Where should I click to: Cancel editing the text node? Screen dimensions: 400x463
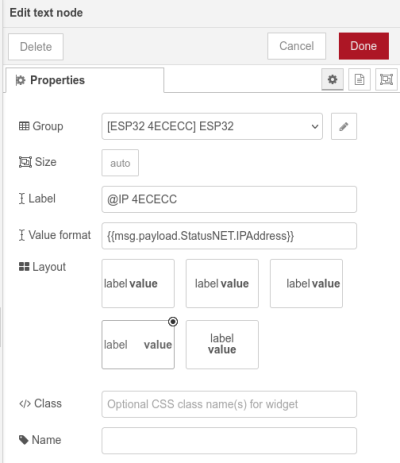(x=296, y=46)
